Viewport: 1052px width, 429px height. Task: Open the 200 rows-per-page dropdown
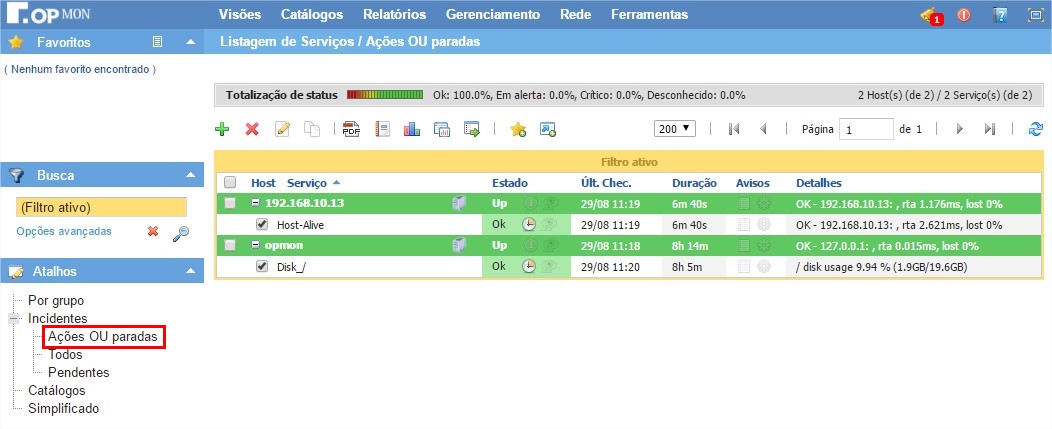click(x=676, y=129)
